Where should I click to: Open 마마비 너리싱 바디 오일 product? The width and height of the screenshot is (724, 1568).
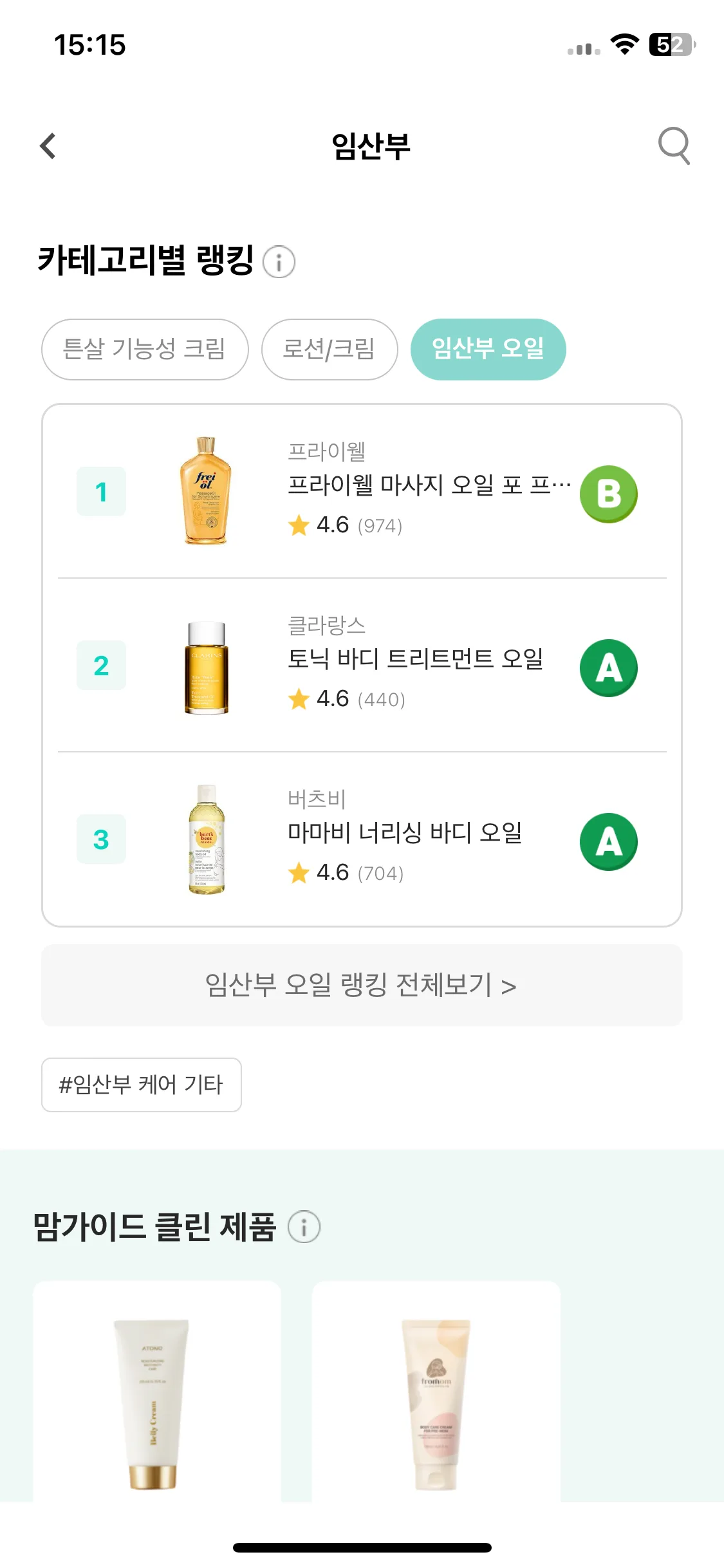click(405, 832)
